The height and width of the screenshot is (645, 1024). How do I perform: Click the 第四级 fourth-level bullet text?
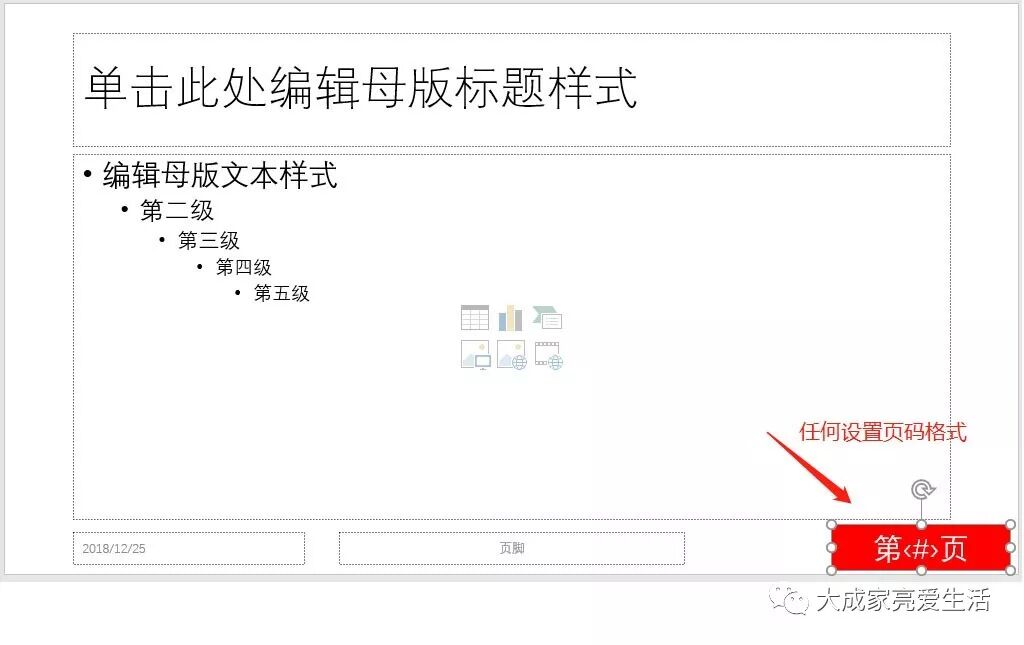point(244,267)
